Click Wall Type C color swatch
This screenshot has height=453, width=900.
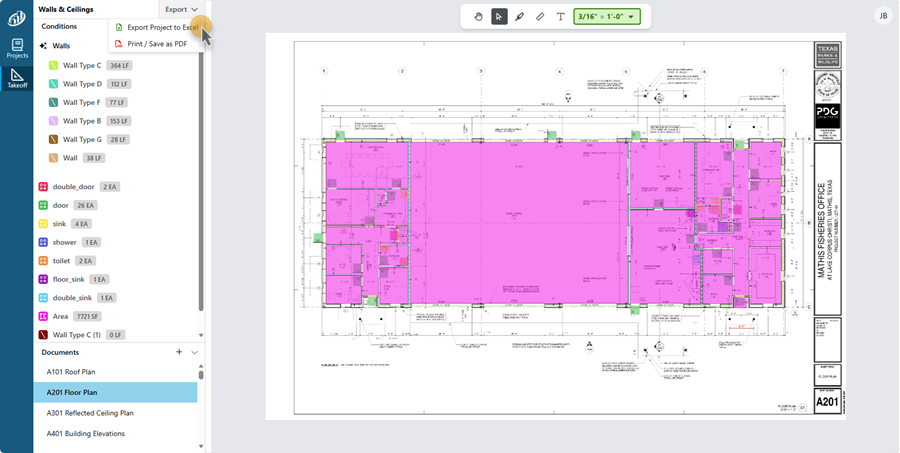click(53, 65)
